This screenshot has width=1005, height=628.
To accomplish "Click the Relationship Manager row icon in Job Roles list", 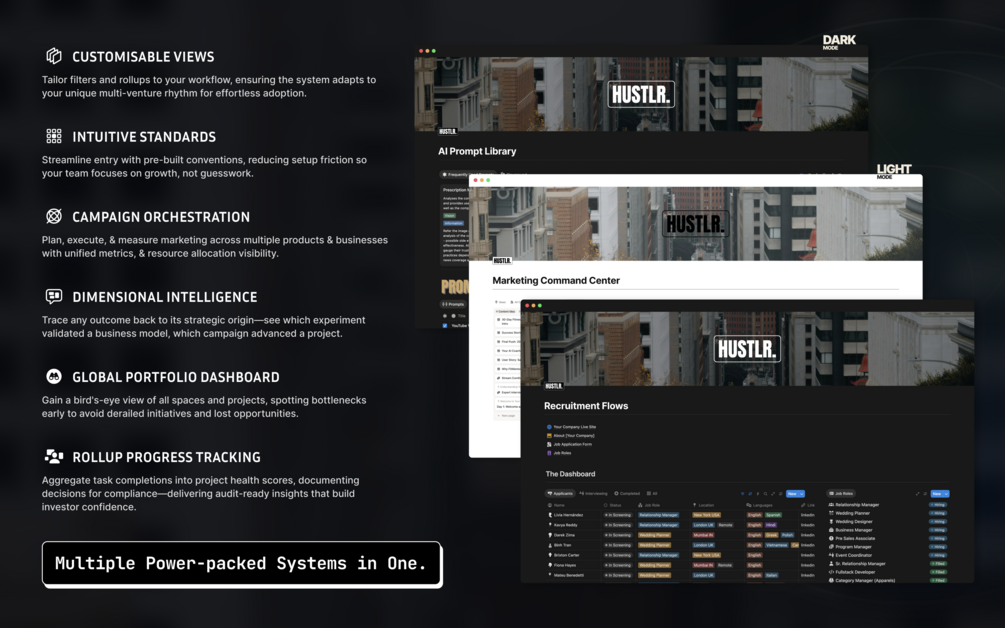I will (x=831, y=504).
